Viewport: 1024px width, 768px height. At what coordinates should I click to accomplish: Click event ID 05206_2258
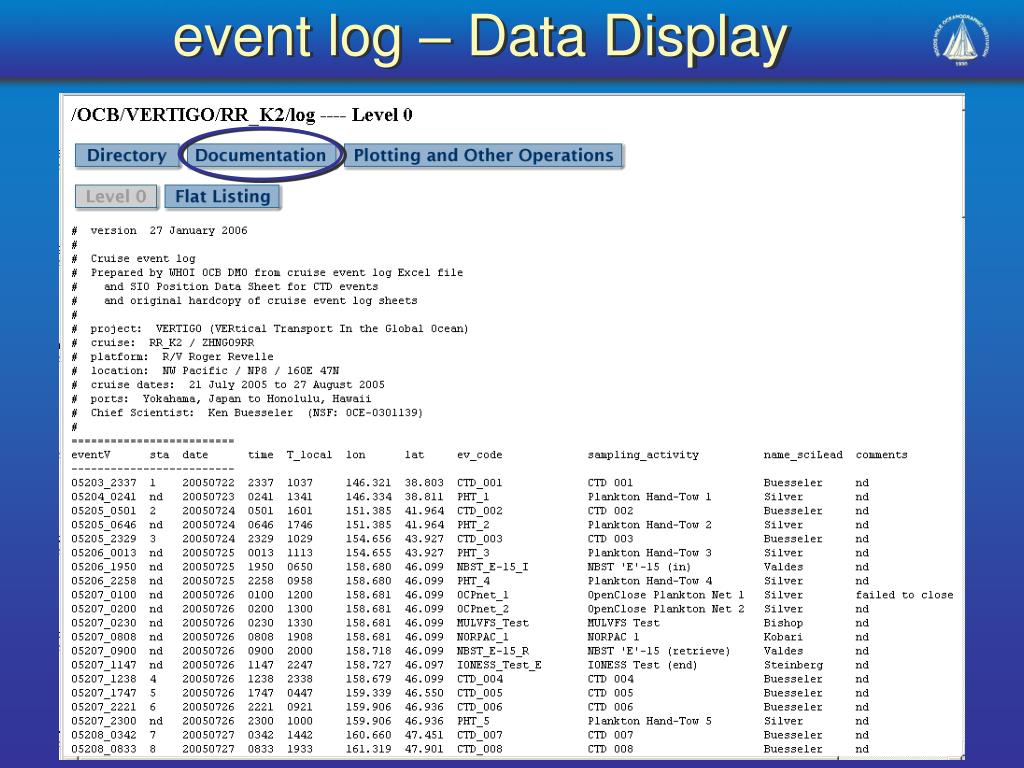coord(104,581)
